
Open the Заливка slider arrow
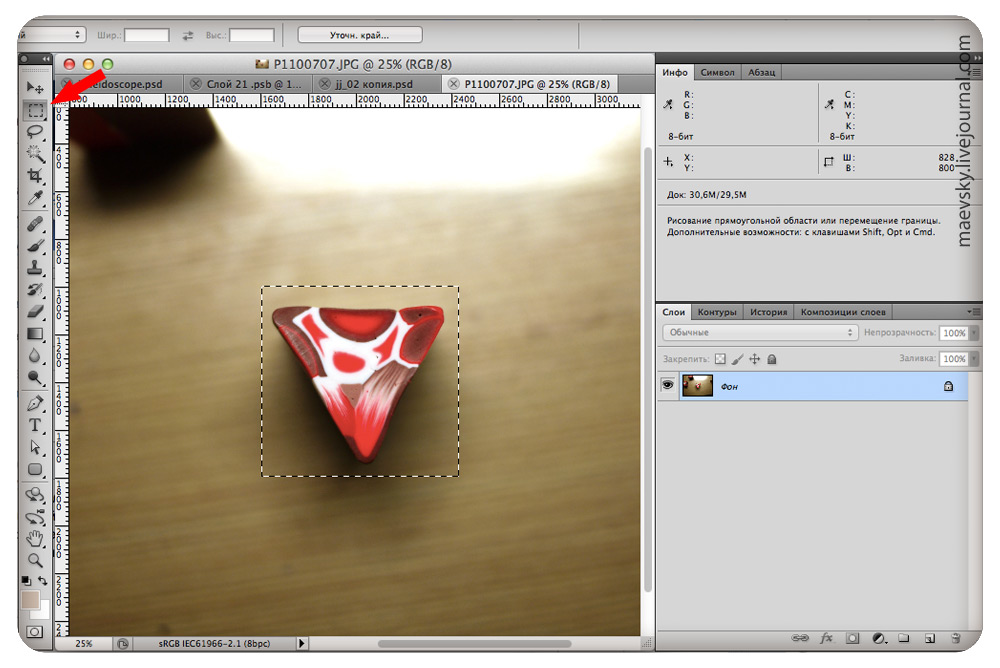974,359
